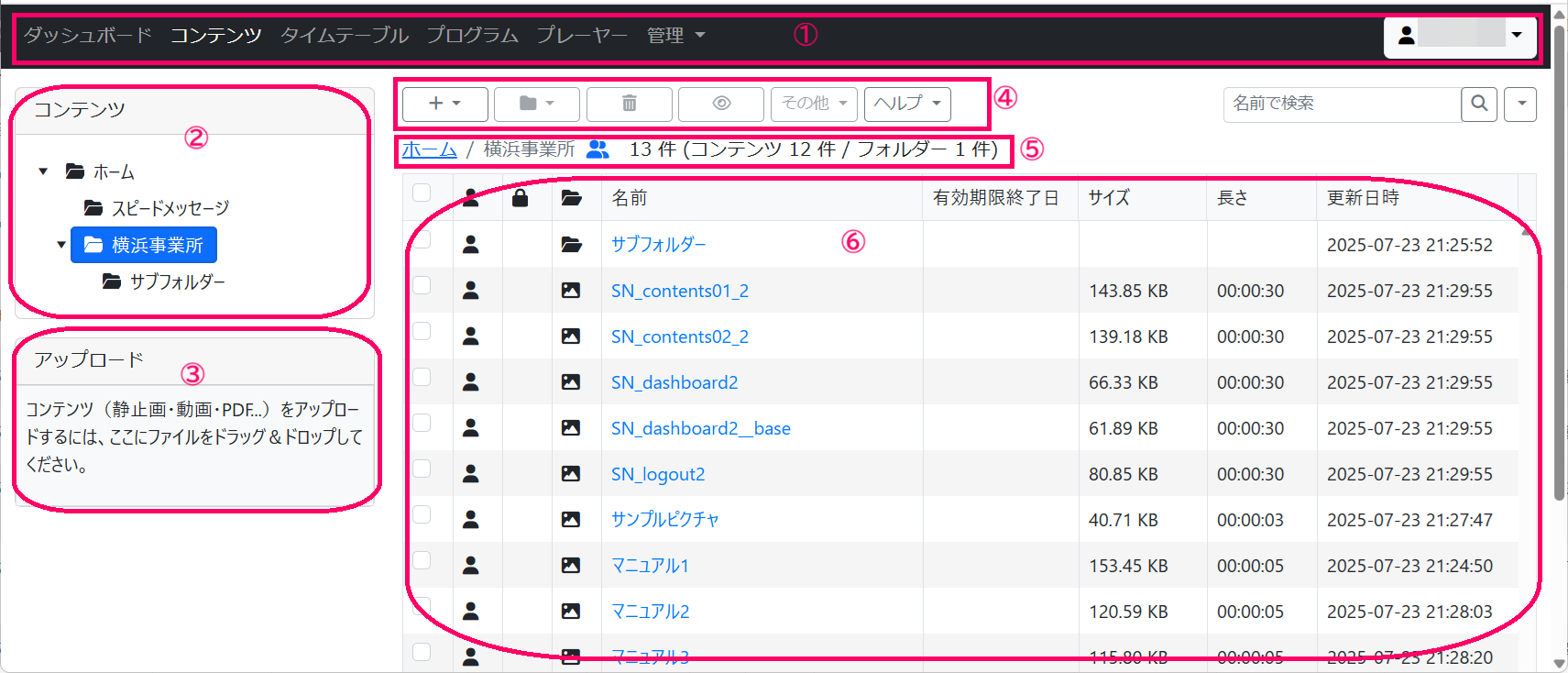Click the lock icon in table header
Screen dimensions: 1568x673
pos(520,198)
